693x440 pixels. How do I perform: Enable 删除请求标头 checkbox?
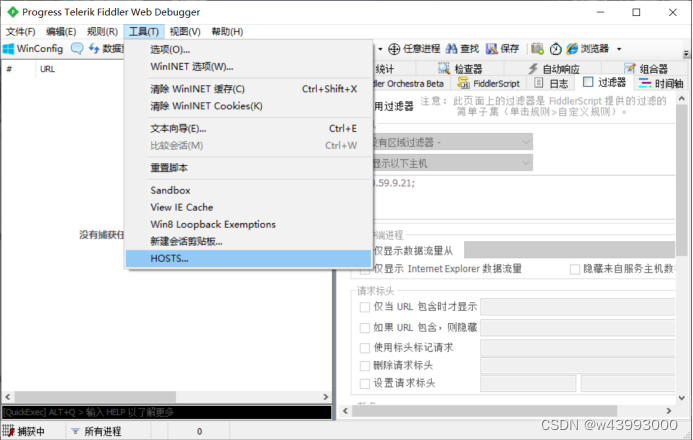365,366
